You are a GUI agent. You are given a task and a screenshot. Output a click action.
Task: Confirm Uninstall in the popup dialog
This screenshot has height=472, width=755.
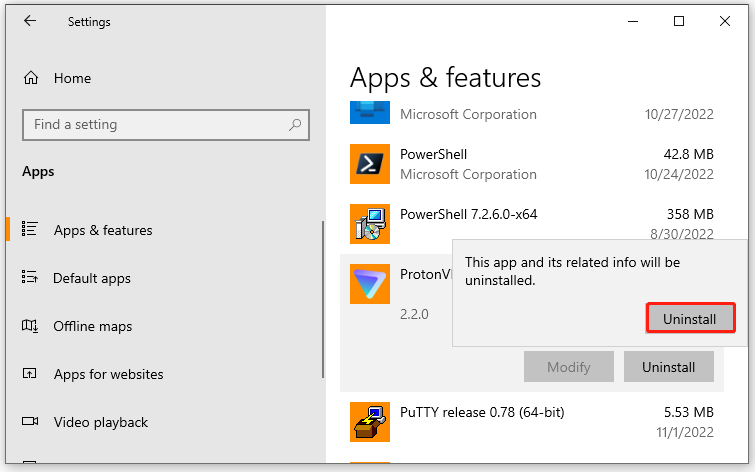(690, 318)
